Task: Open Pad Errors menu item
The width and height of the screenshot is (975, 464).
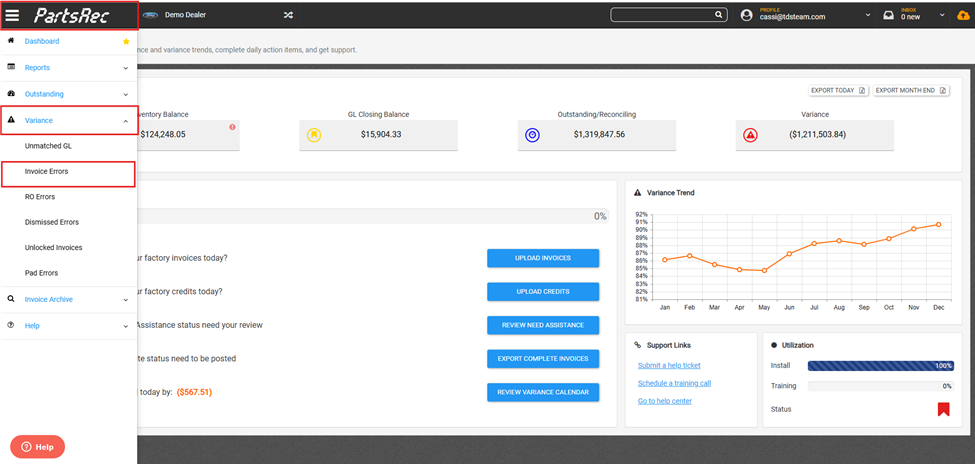Action: click(x=41, y=273)
